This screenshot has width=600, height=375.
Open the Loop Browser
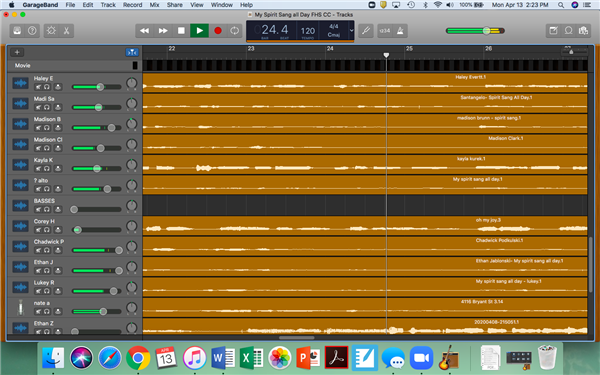pos(568,31)
